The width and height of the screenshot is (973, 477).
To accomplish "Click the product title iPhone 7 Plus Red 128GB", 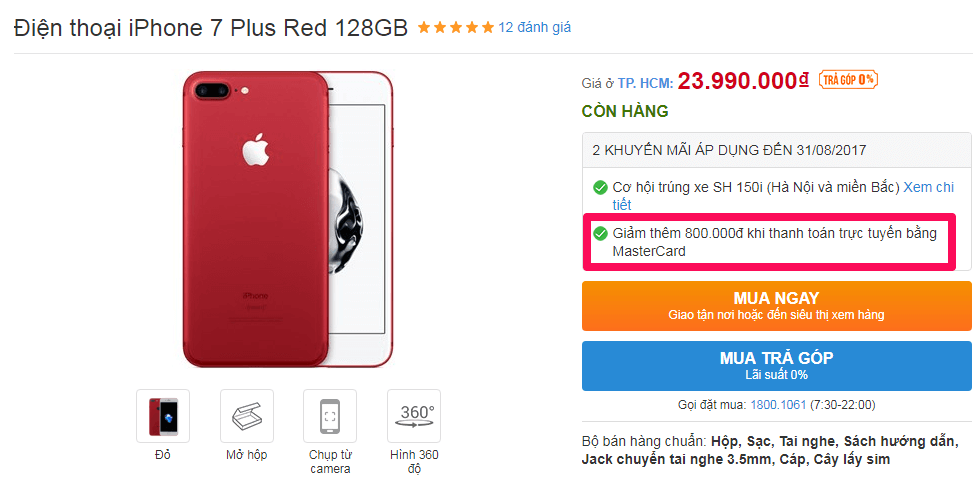I will 211,28.
